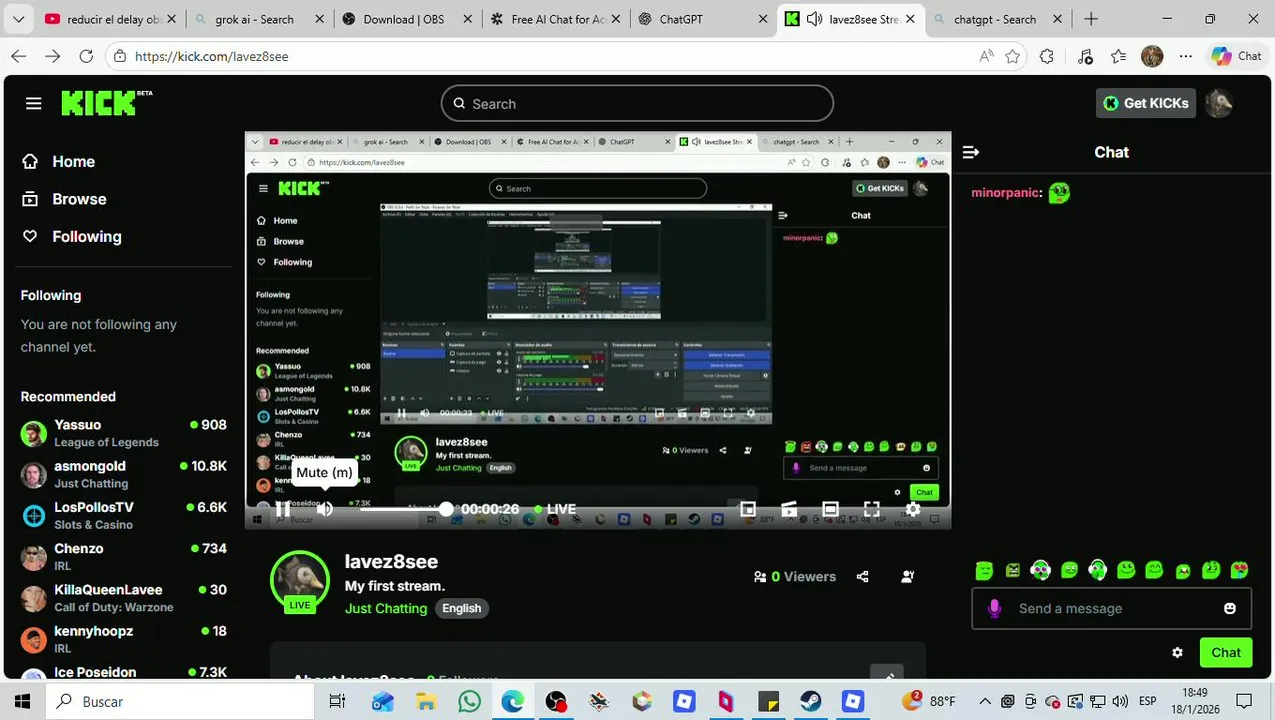Show hidden system tray icons chevron
This screenshot has height=720, width=1275.
985,701
